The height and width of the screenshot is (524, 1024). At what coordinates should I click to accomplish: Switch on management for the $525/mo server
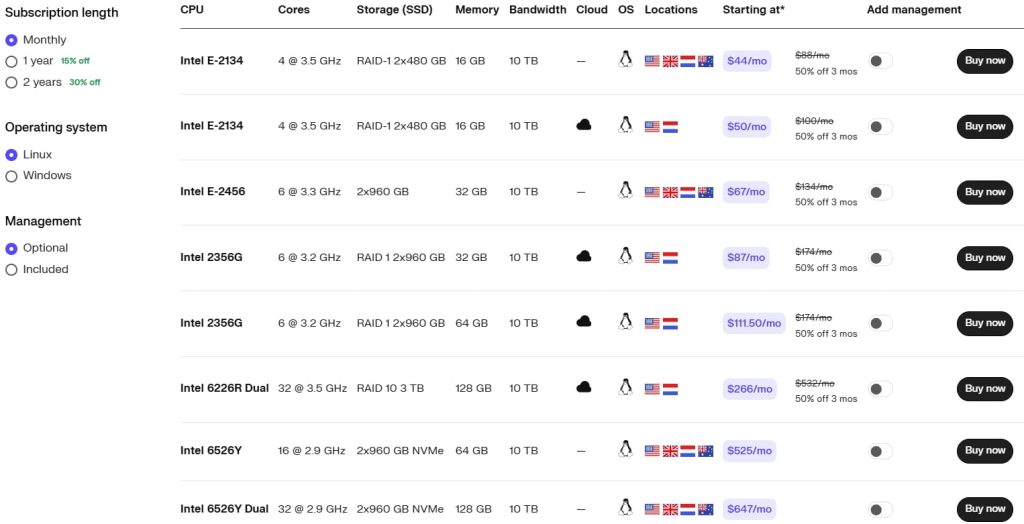tap(880, 451)
